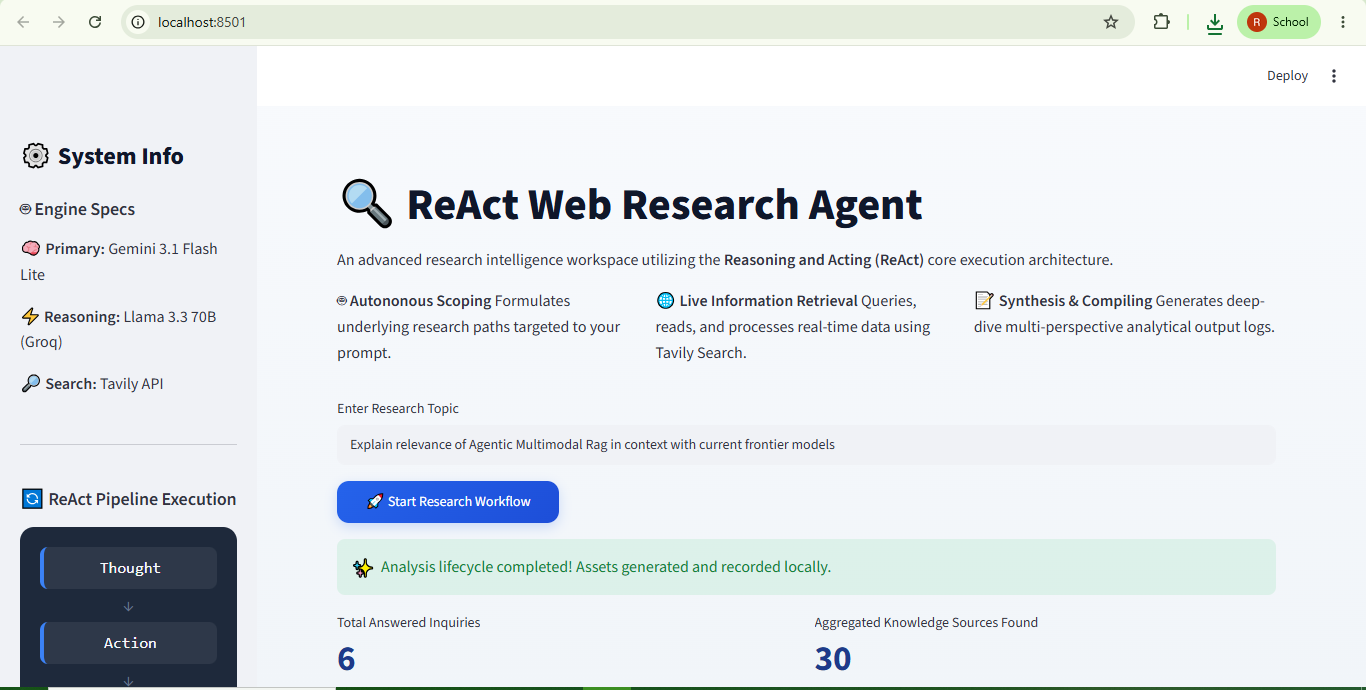Click 'Synthesis & Compiling' feature text
The height and width of the screenshot is (690, 1366).
(x=1075, y=301)
